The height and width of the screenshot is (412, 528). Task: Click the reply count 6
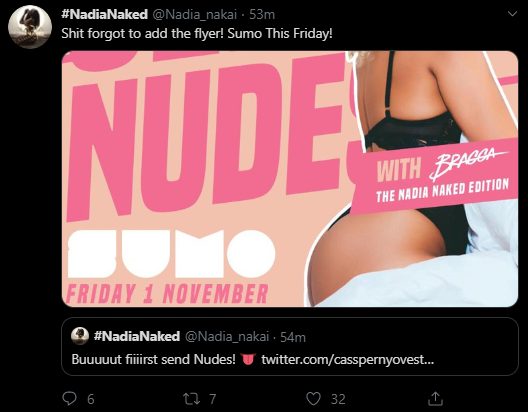click(x=91, y=400)
